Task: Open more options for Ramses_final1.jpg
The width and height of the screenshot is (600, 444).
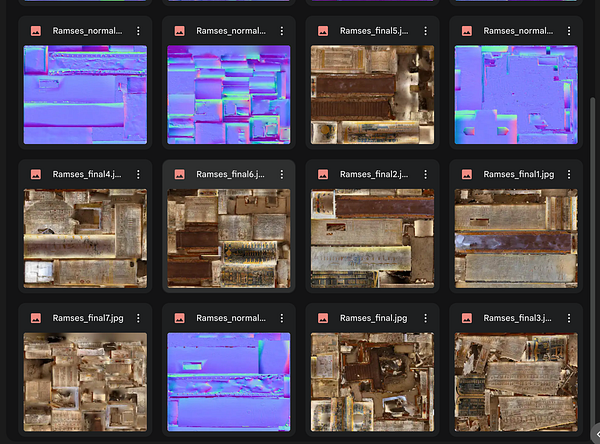Action: (x=569, y=175)
